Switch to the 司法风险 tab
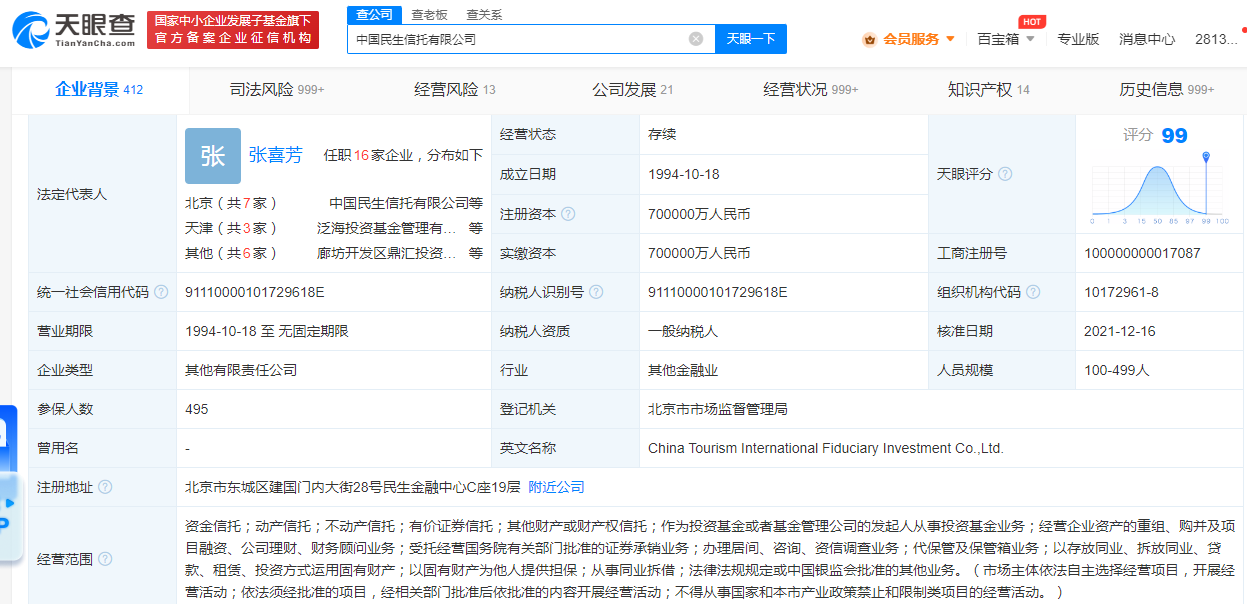Image resolution: width=1247 pixels, height=604 pixels. tap(276, 90)
